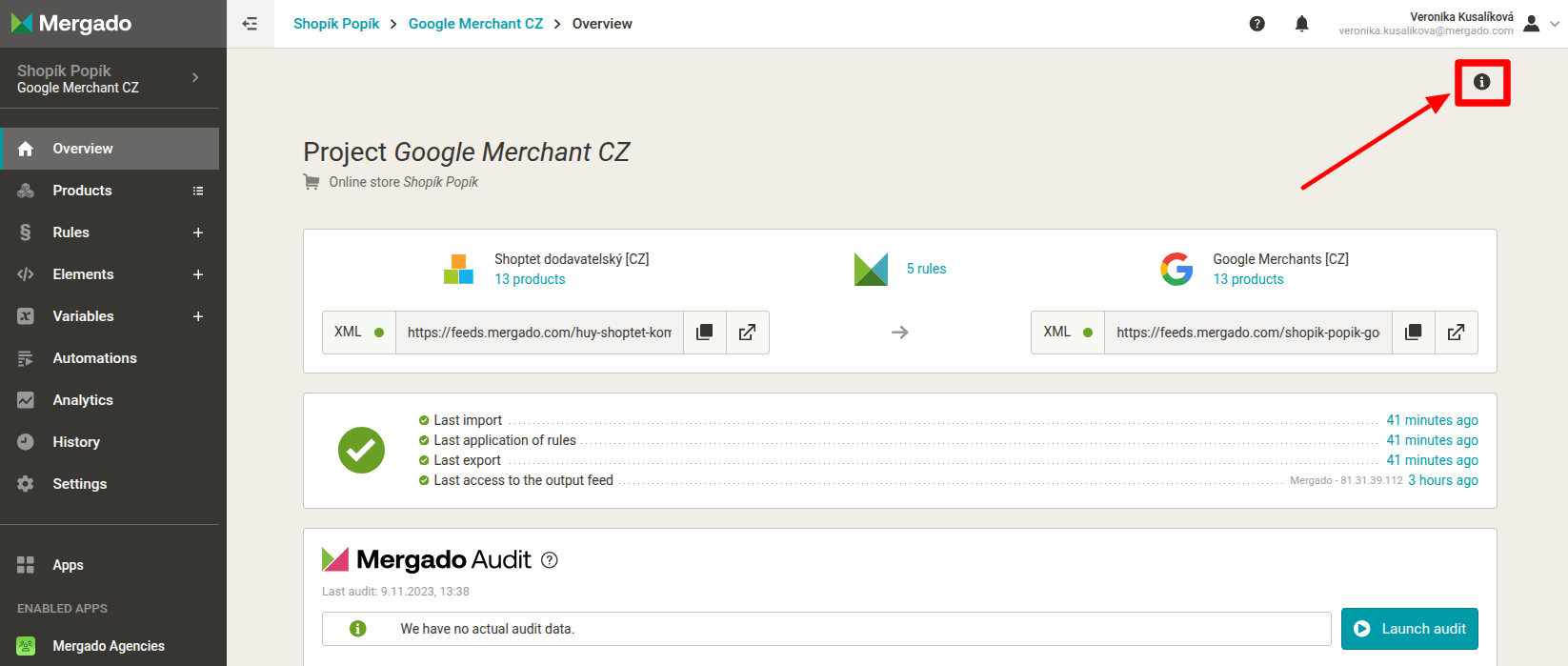The width and height of the screenshot is (1568, 666).
Task: Click the Launch audit button
Action: 1409,629
